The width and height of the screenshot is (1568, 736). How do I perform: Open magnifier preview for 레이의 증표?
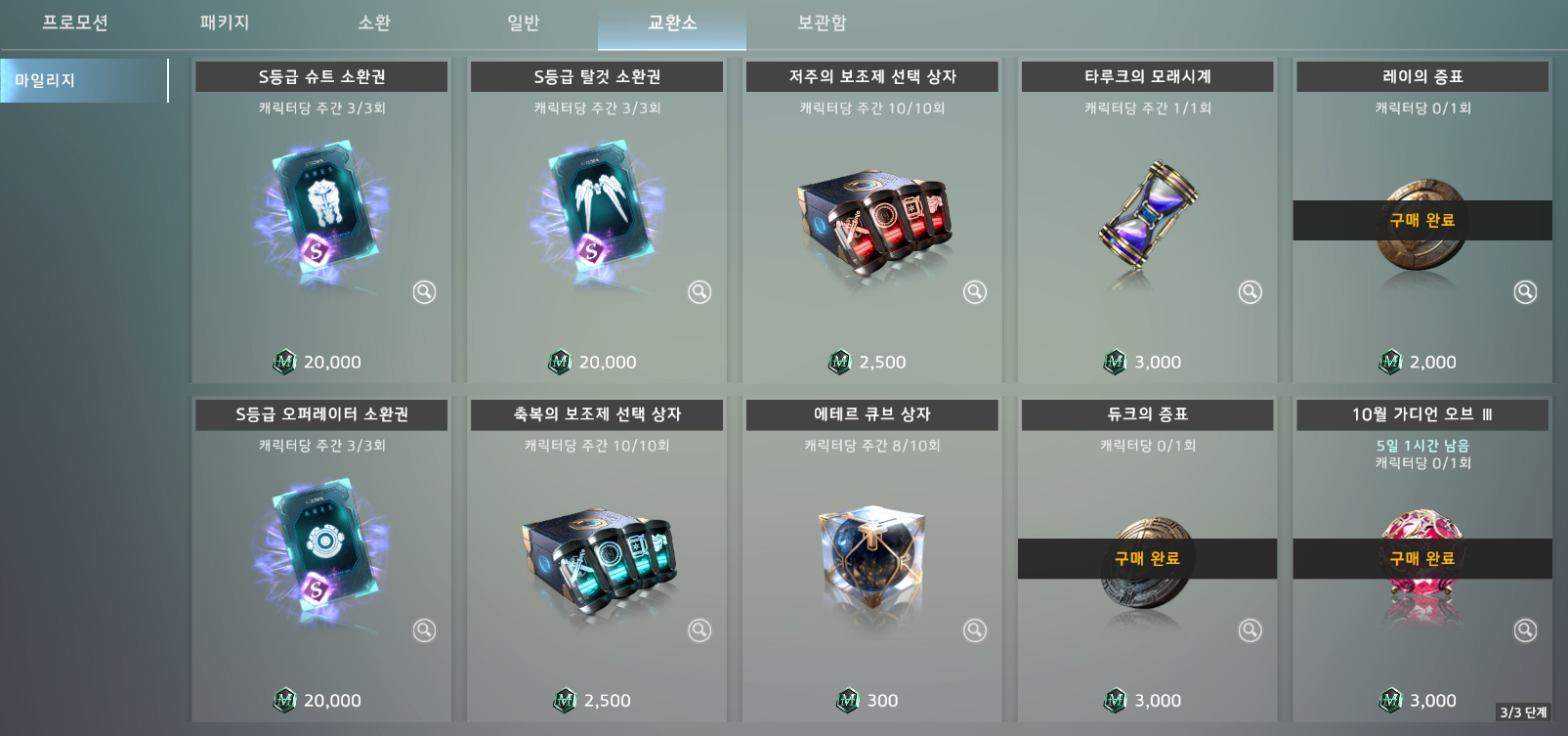point(1526,292)
